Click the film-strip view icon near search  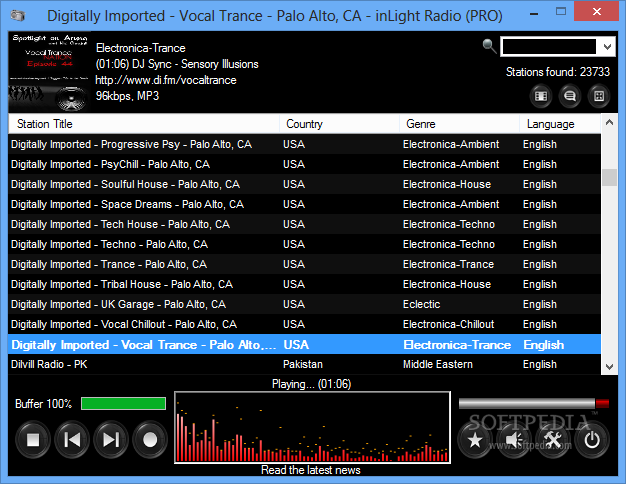coord(541,96)
